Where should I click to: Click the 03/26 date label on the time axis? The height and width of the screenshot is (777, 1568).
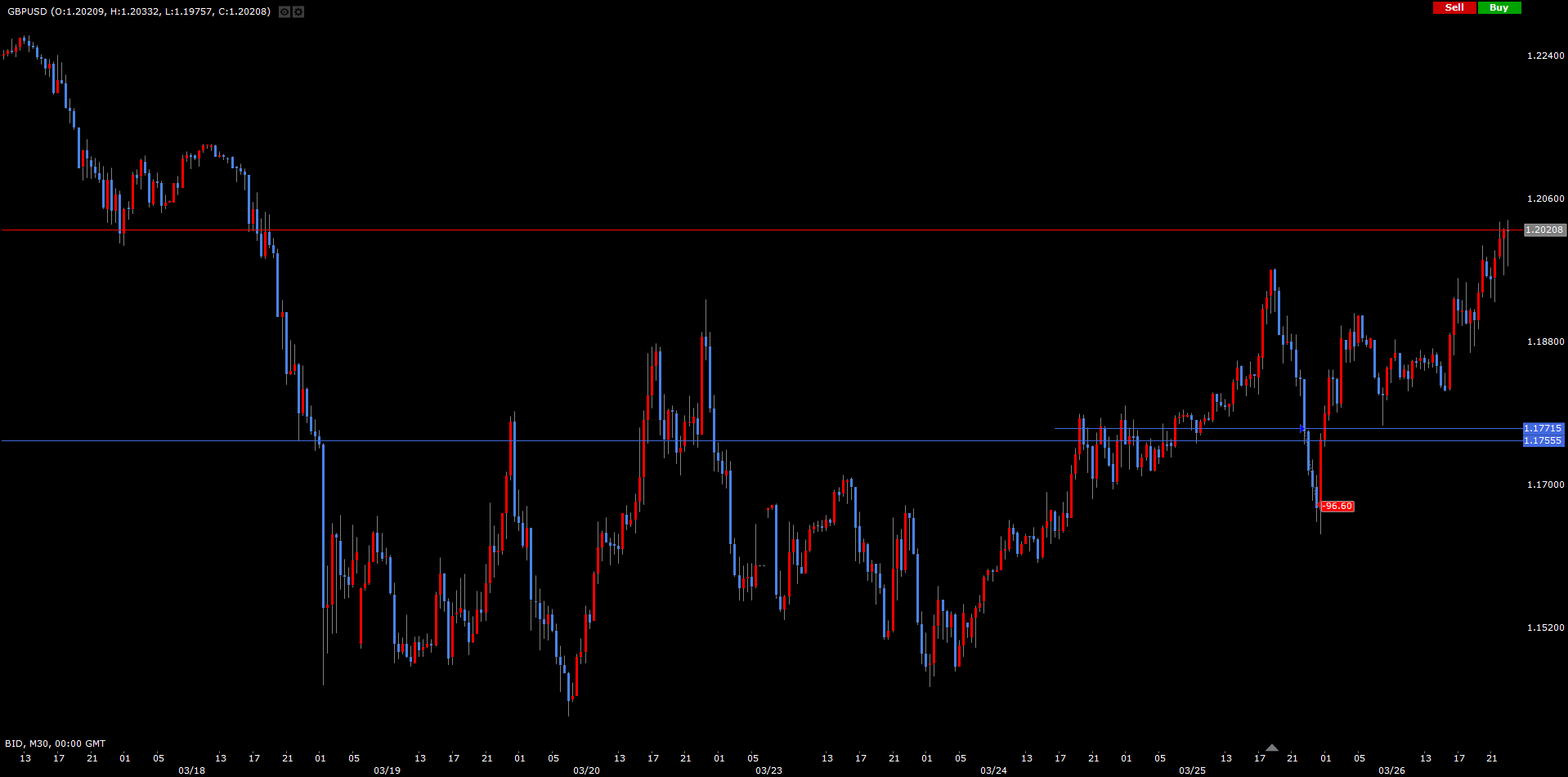(1391, 770)
